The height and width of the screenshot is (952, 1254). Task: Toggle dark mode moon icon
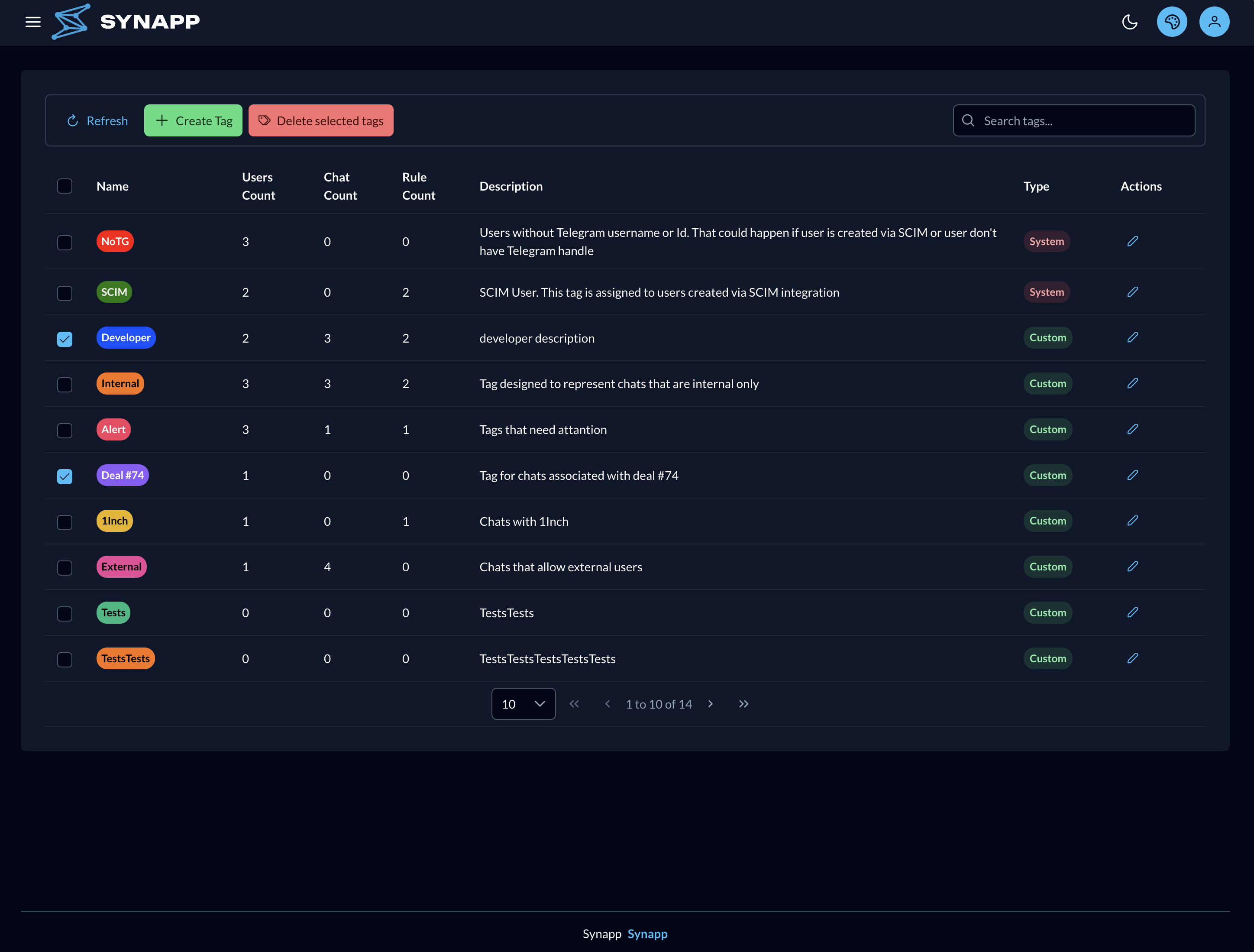(1129, 22)
